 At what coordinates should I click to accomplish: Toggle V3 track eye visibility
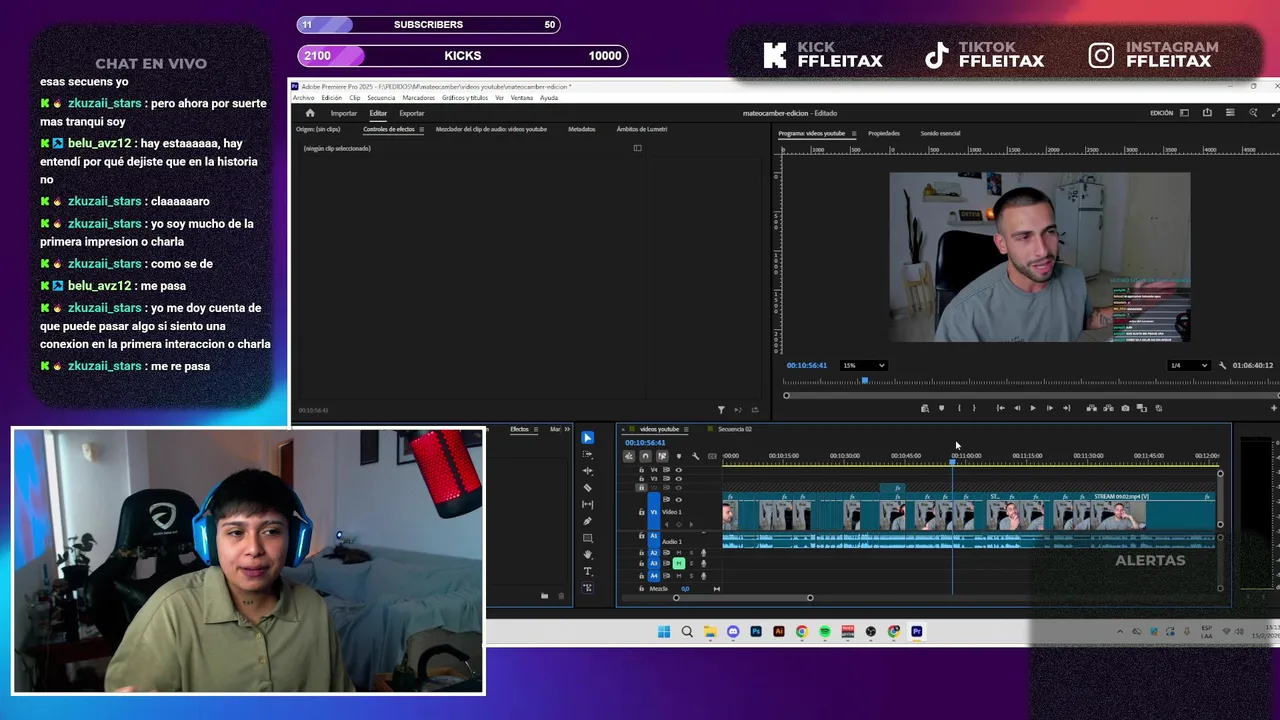pyautogui.click(x=679, y=479)
